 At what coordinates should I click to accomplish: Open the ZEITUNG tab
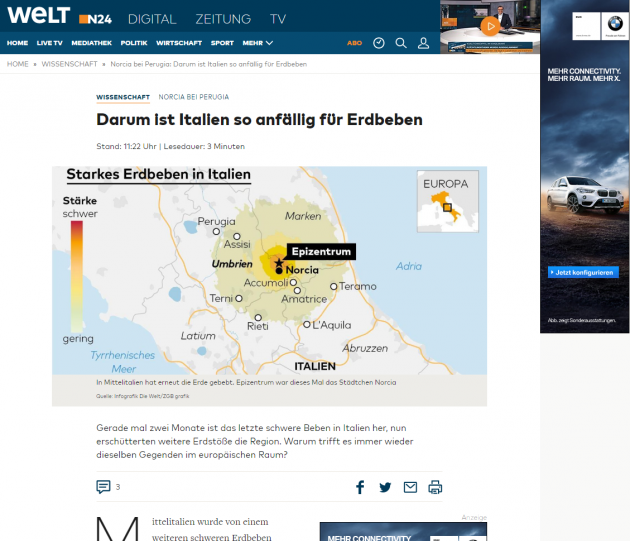click(x=223, y=19)
